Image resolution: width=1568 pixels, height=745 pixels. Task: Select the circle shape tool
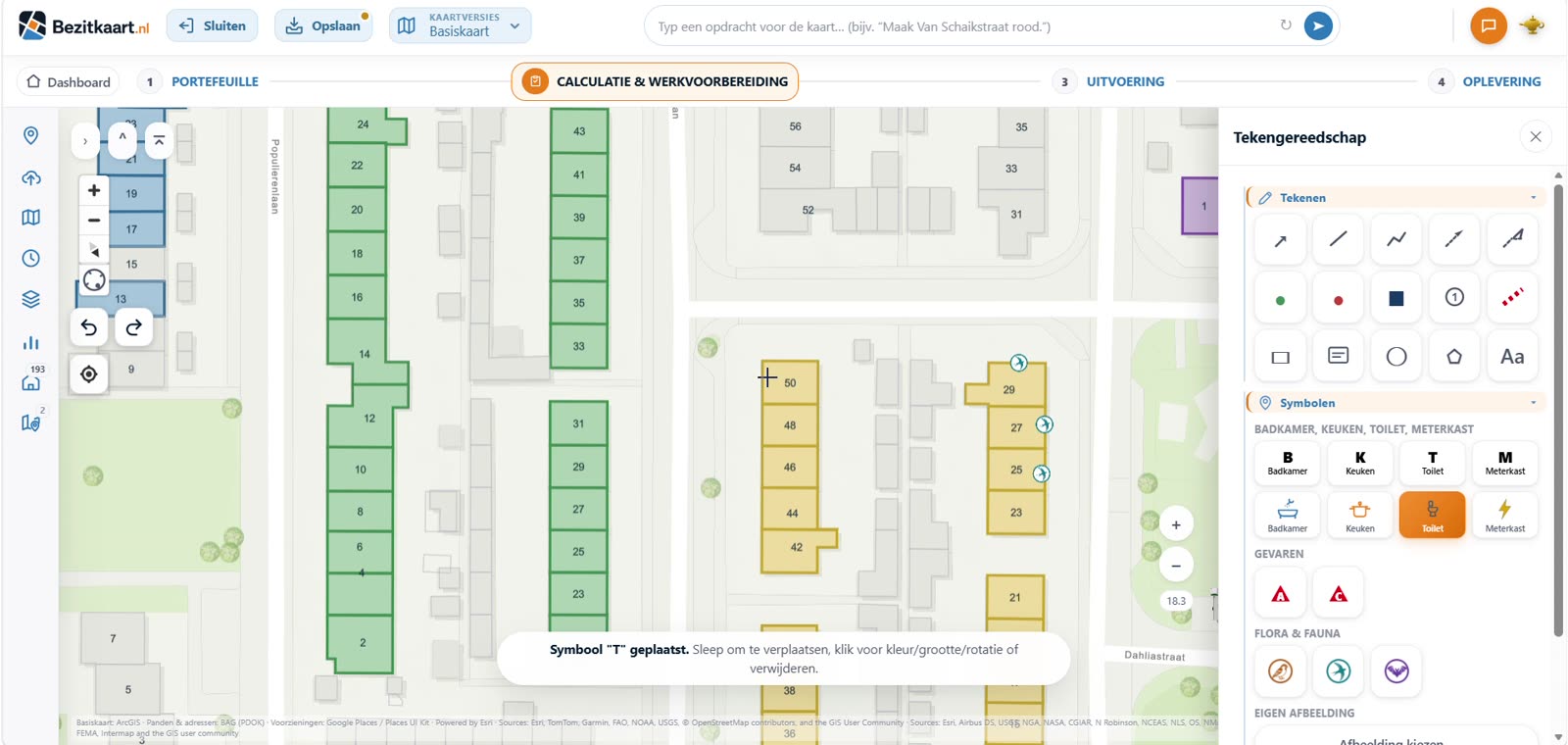(1396, 357)
